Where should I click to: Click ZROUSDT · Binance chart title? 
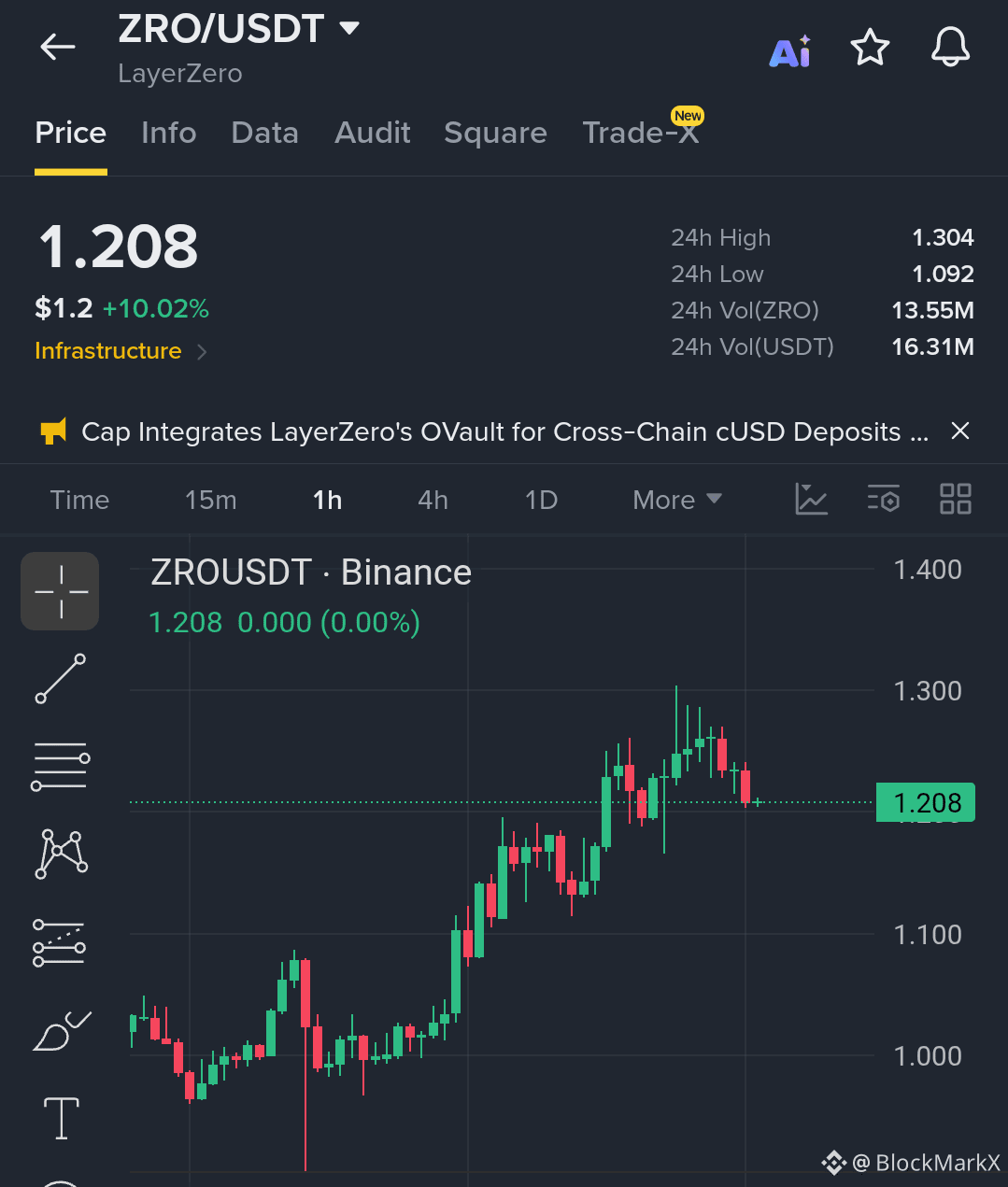(x=311, y=572)
